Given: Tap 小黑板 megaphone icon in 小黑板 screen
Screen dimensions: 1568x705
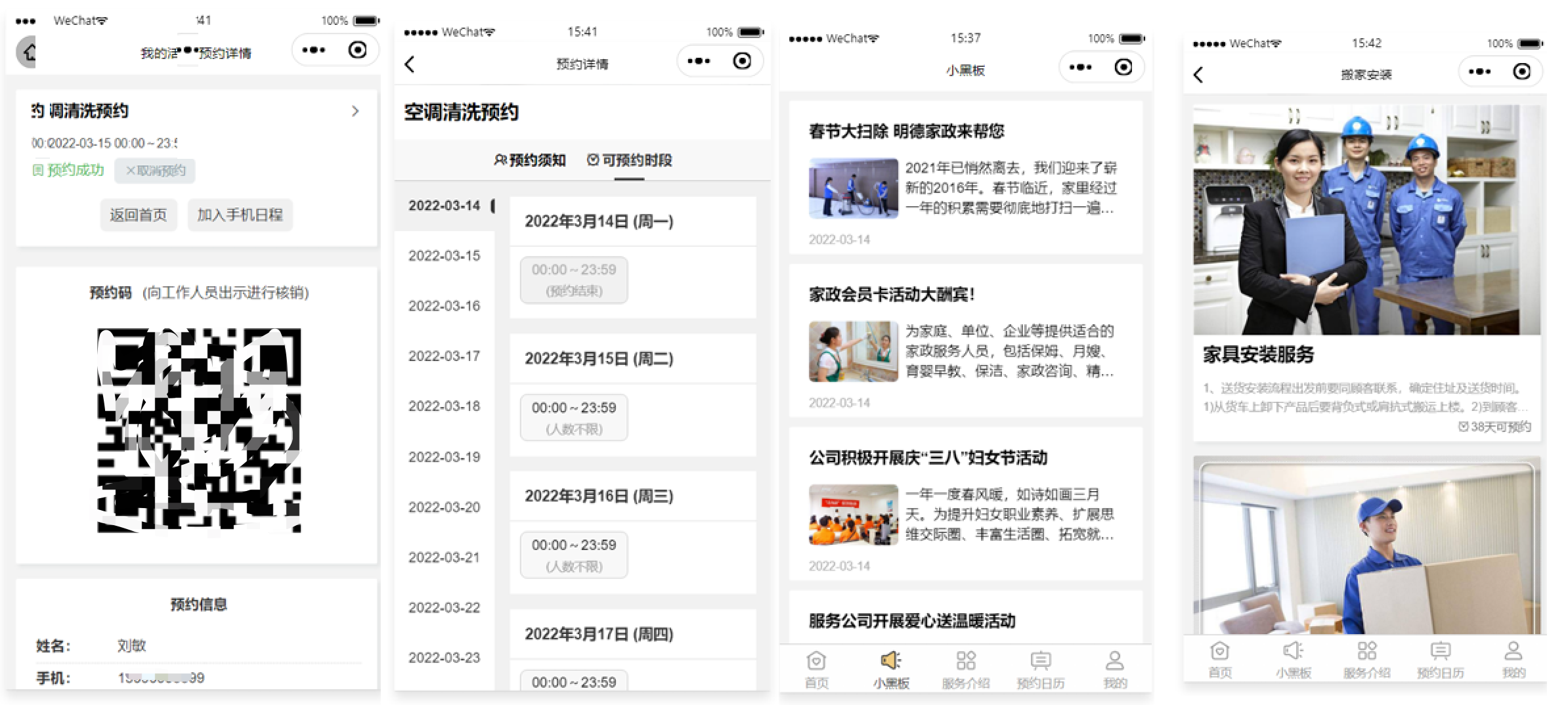Looking at the screenshot, I should pos(891,660).
